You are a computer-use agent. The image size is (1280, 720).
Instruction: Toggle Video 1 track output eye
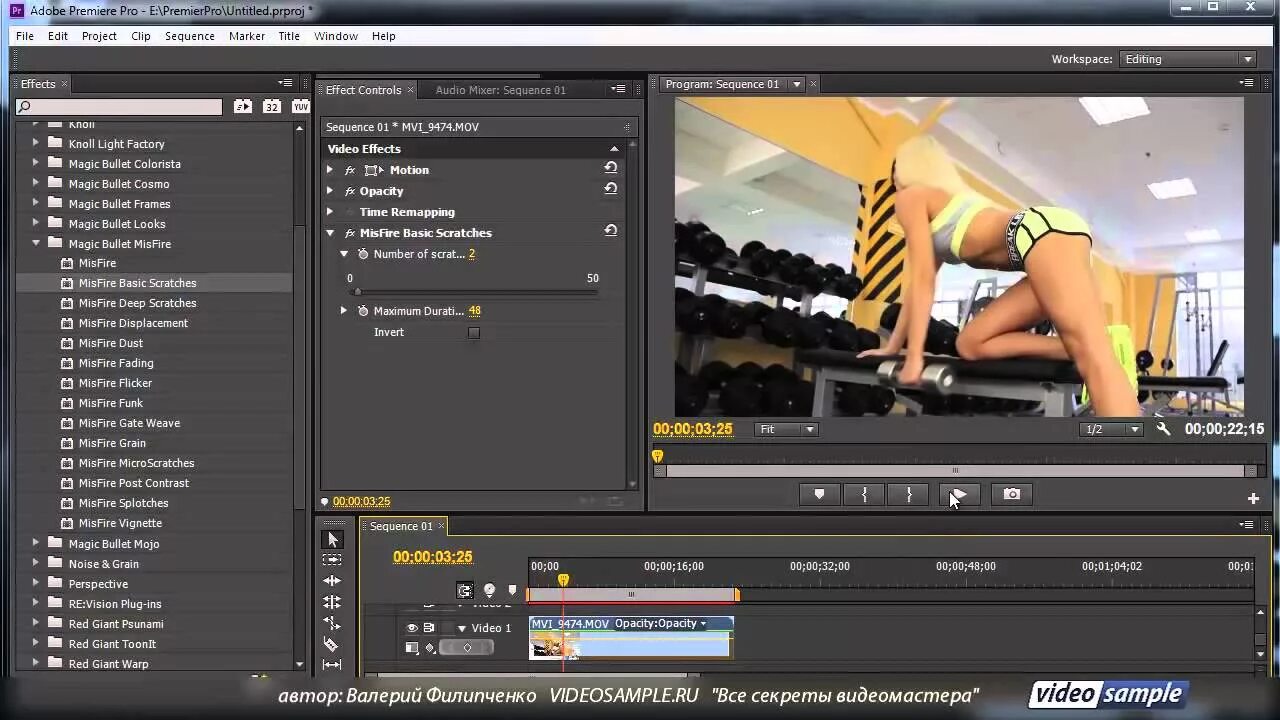(412, 628)
